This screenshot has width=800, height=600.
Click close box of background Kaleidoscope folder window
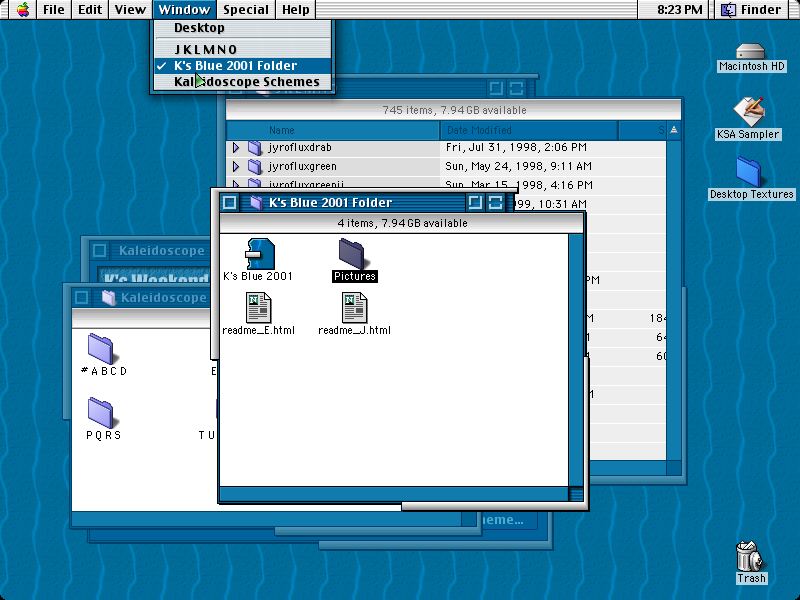pos(81,297)
